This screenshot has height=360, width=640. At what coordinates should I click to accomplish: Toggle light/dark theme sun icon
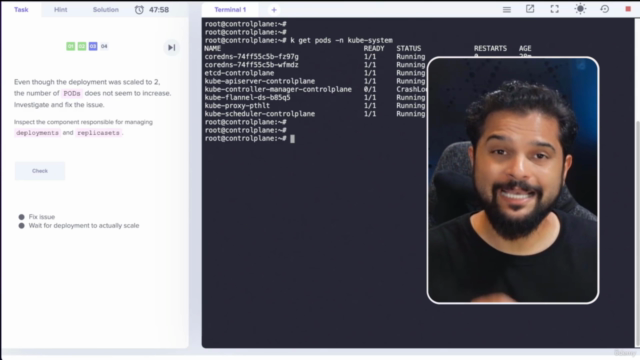(x=580, y=9)
